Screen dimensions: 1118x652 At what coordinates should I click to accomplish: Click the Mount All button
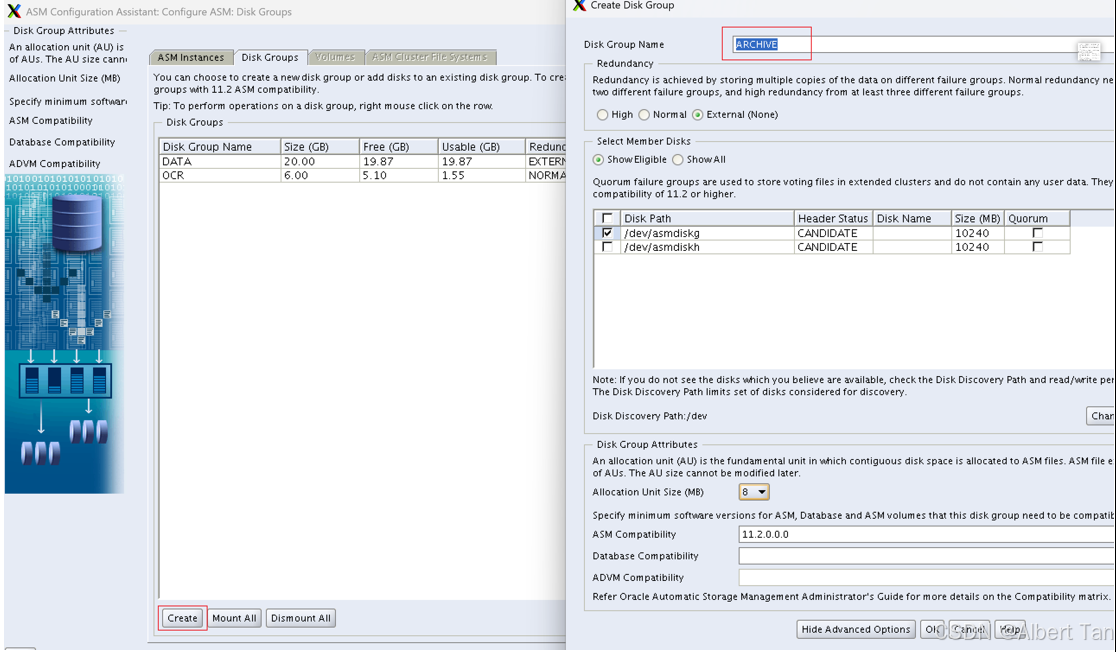(234, 618)
